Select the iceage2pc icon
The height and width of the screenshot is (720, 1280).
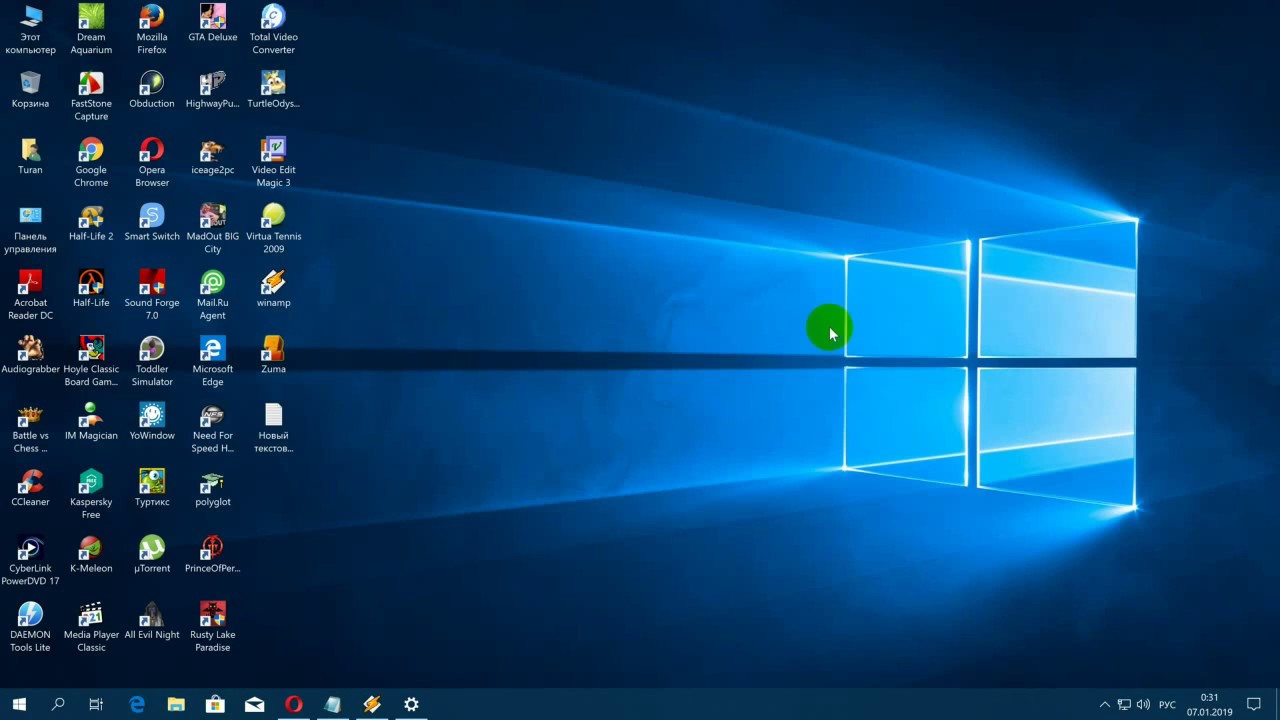coord(213,156)
